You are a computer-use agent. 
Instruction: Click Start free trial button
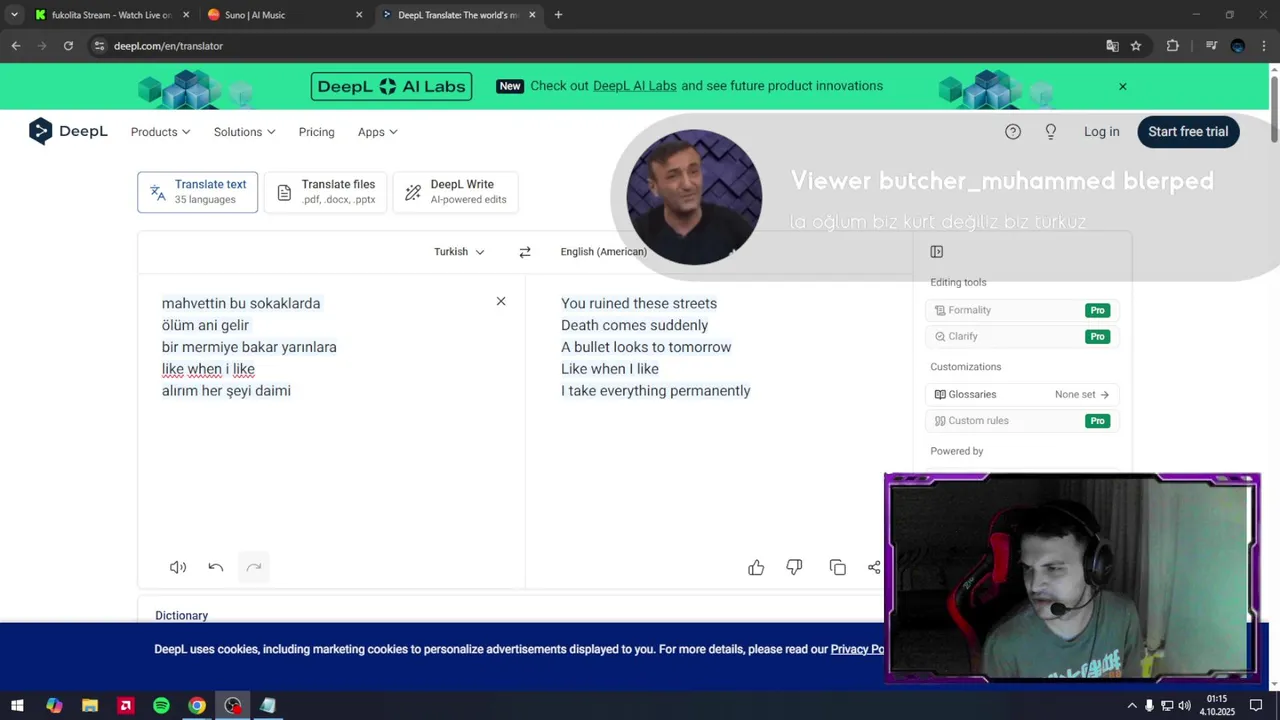(1188, 132)
